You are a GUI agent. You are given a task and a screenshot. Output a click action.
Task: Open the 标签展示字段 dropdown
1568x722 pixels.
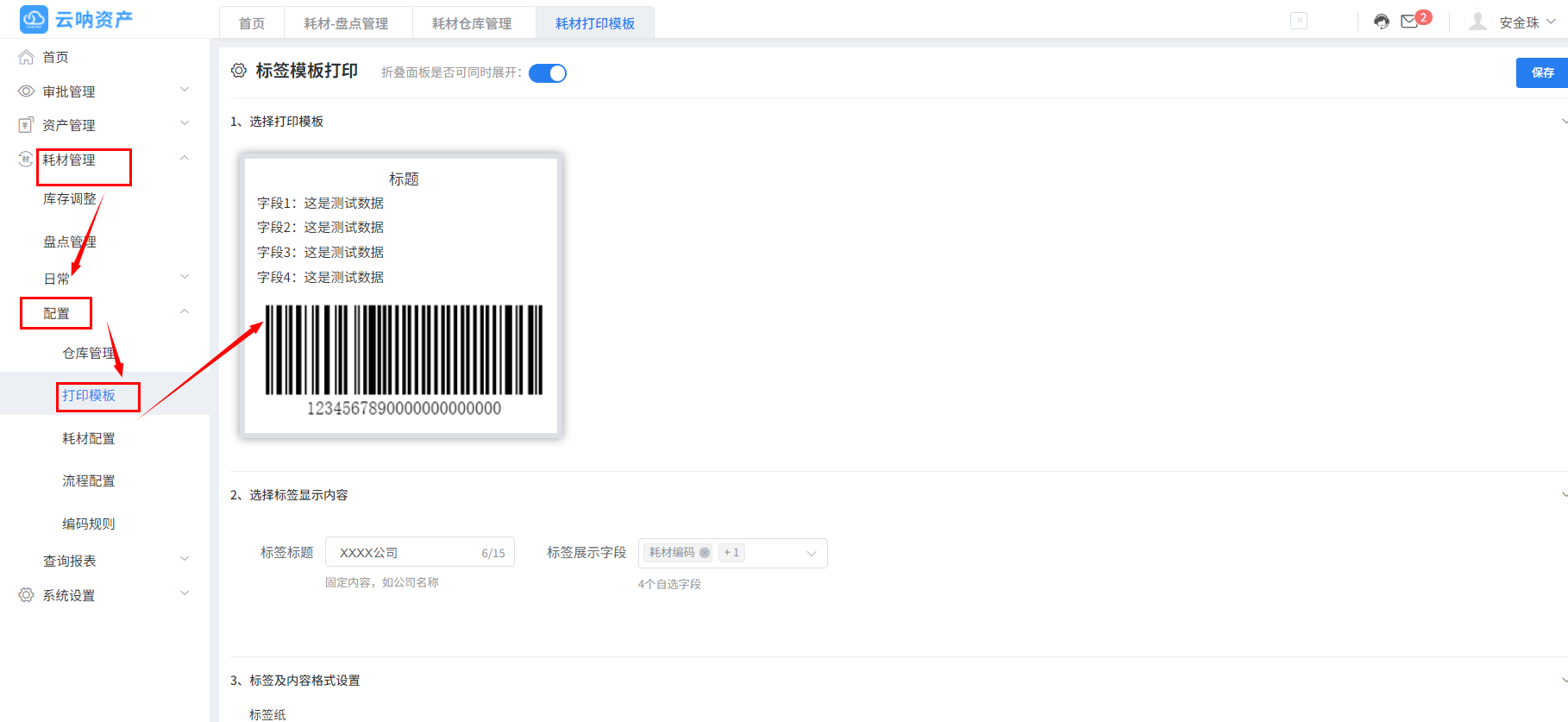pos(733,553)
